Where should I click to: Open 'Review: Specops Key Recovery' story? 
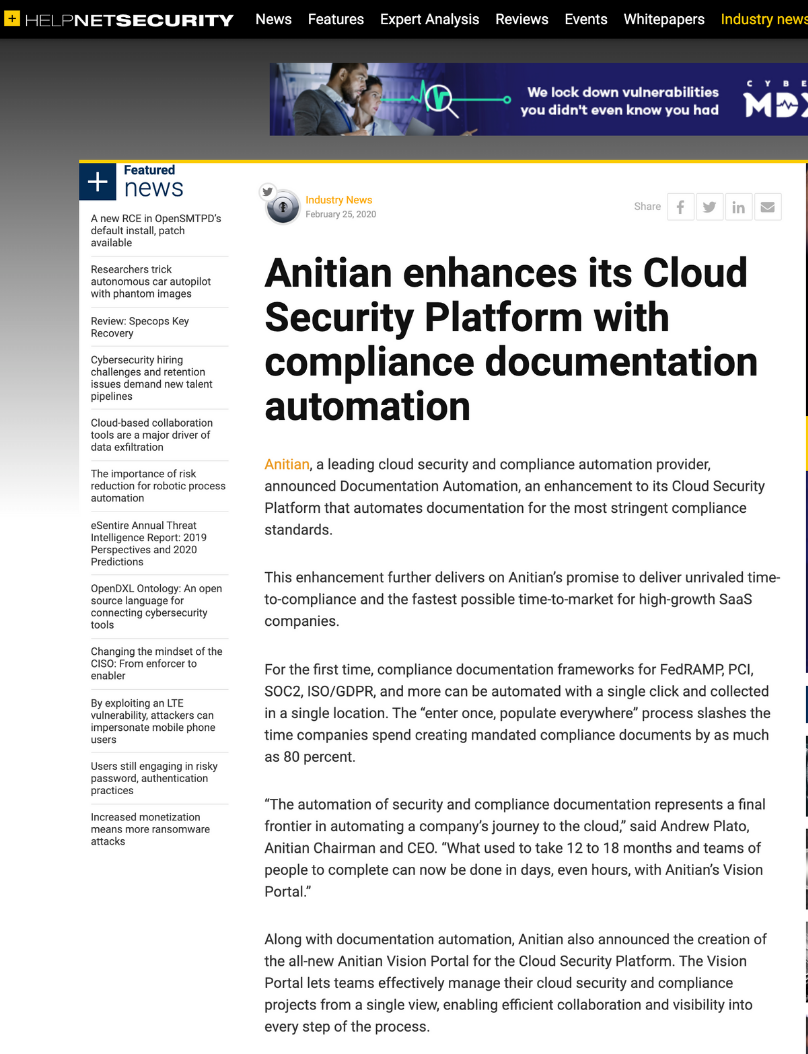click(140, 327)
